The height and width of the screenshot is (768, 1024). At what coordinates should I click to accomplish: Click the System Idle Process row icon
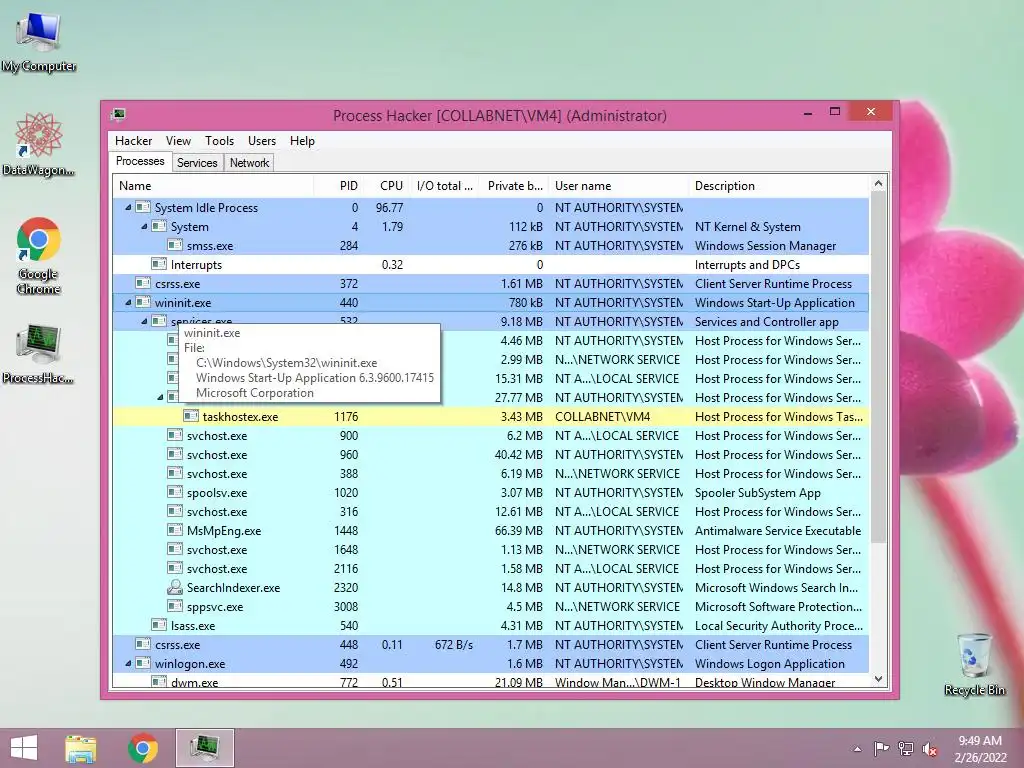143,208
